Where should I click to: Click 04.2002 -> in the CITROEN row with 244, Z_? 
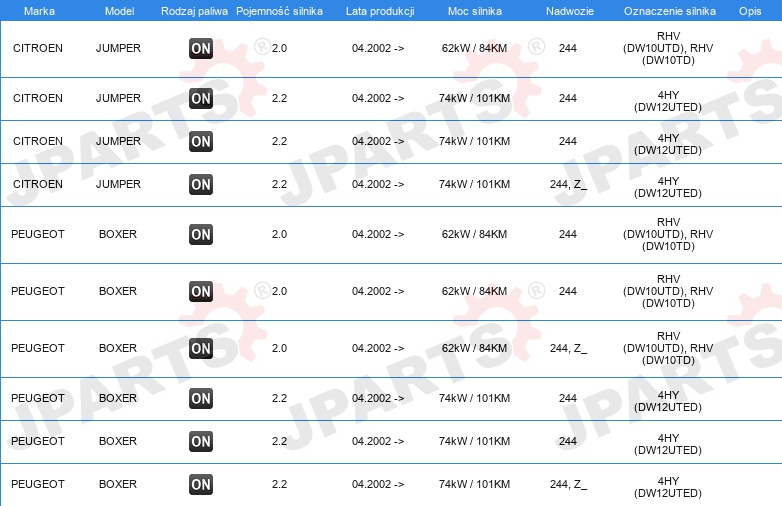click(378, 184)
